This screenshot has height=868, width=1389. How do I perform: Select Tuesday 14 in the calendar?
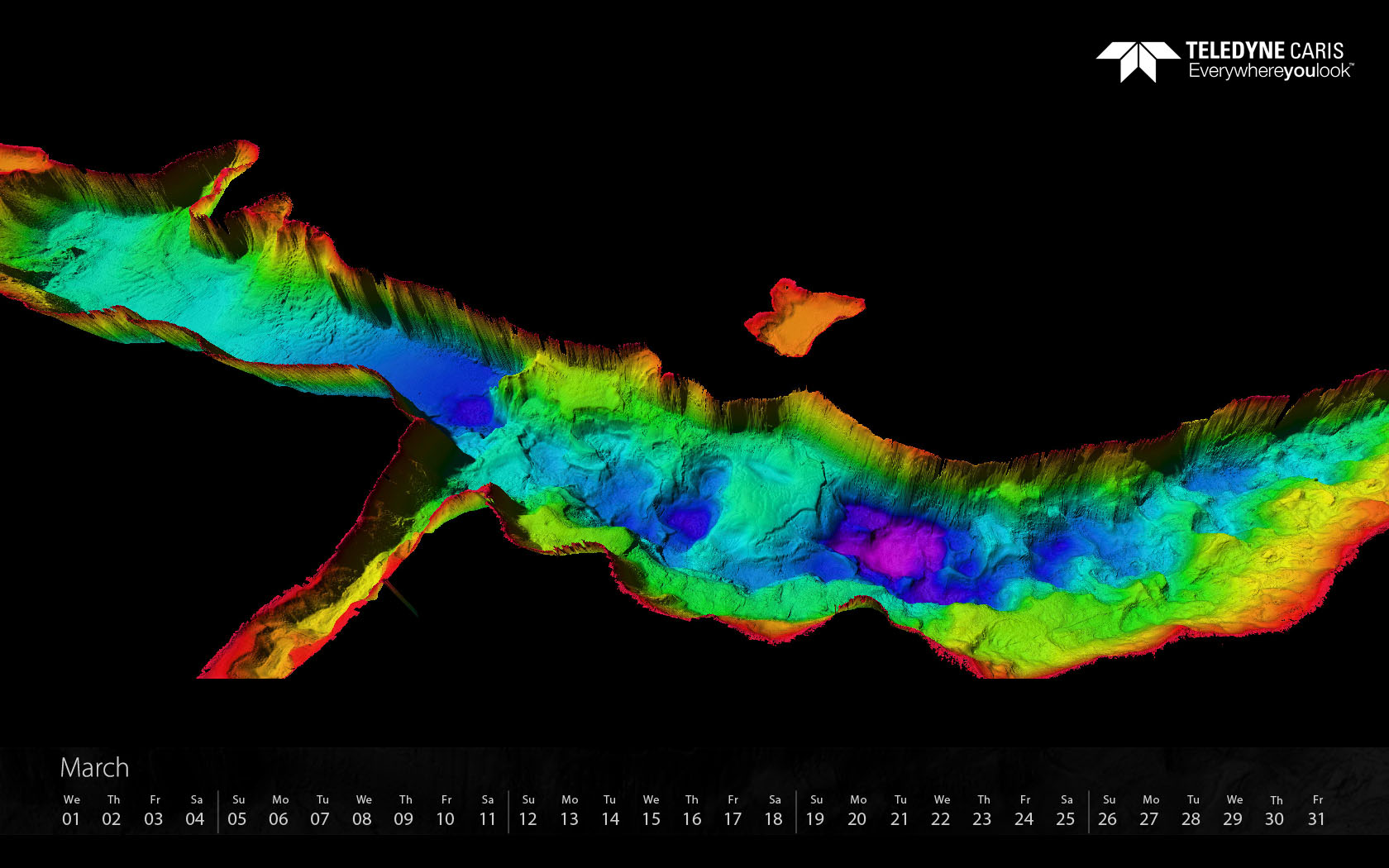click(x=610, y=811)
